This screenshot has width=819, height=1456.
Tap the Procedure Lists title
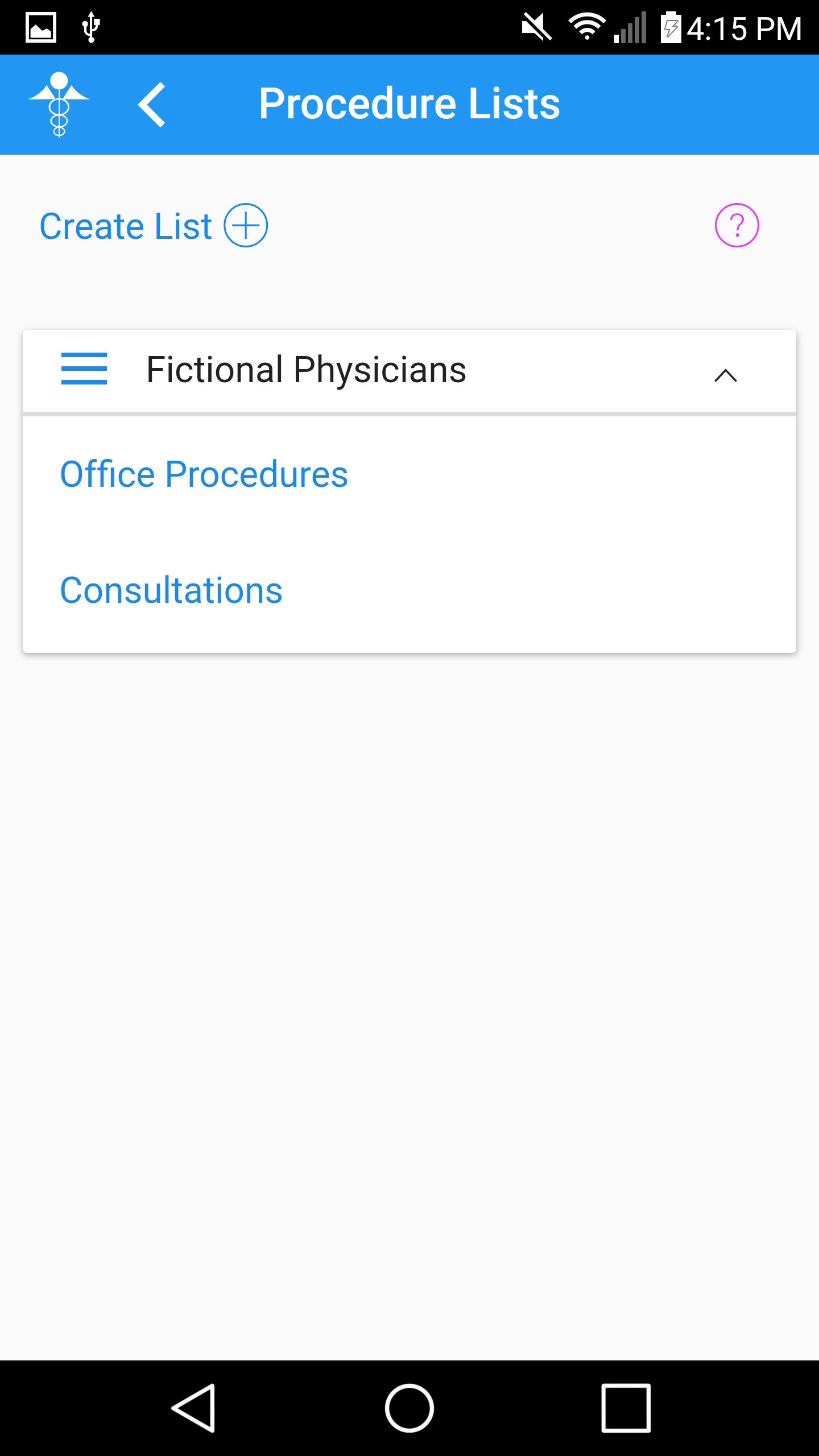[409, 104]
